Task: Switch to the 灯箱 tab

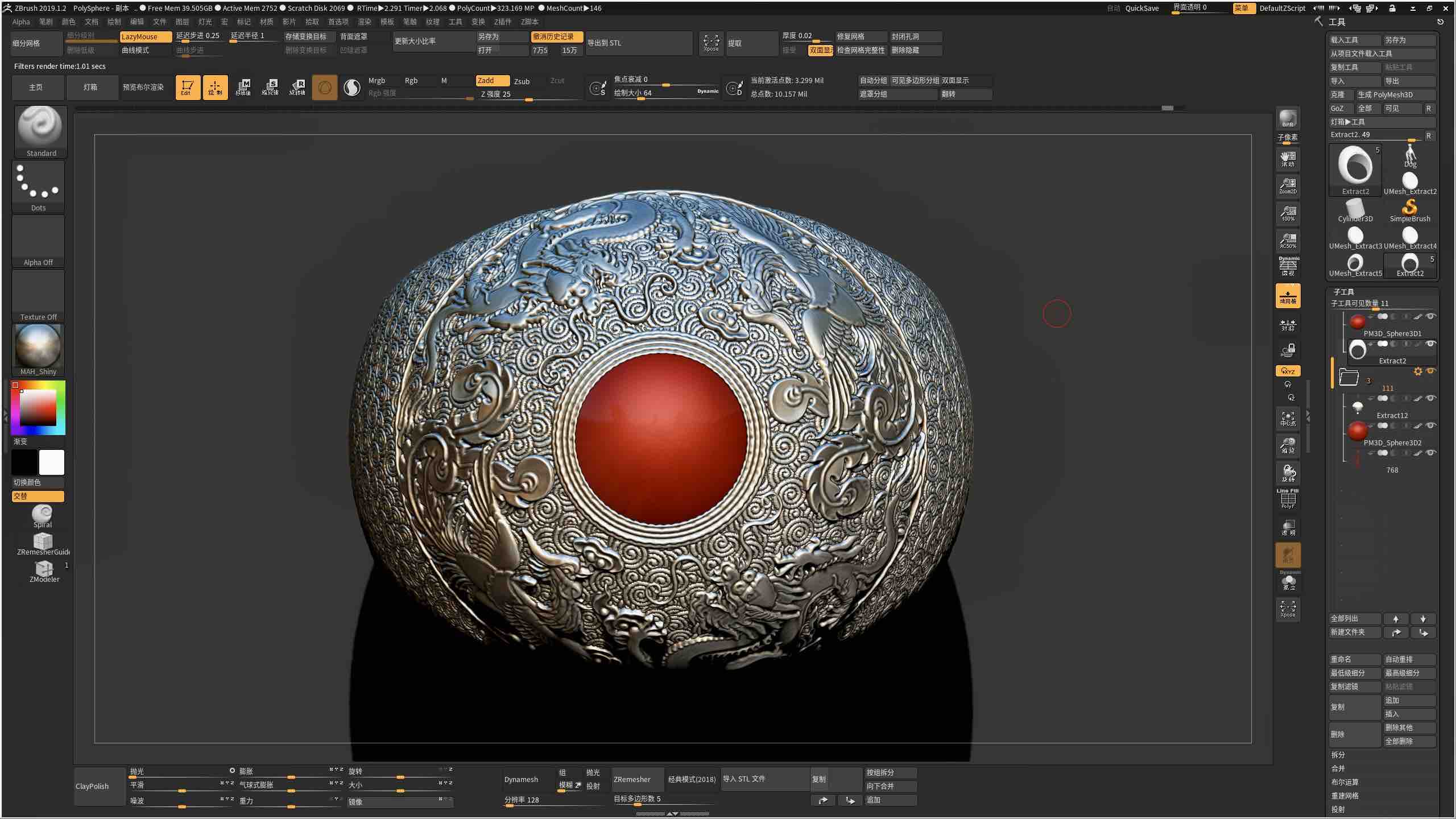Action: point(92,87)
